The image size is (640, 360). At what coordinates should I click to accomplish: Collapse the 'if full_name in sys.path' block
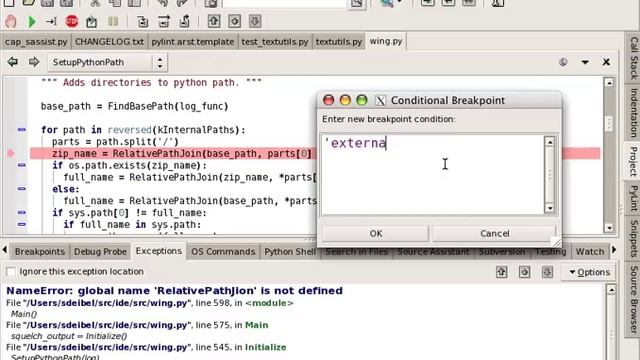pyautogui.click(x=22, y=224)
